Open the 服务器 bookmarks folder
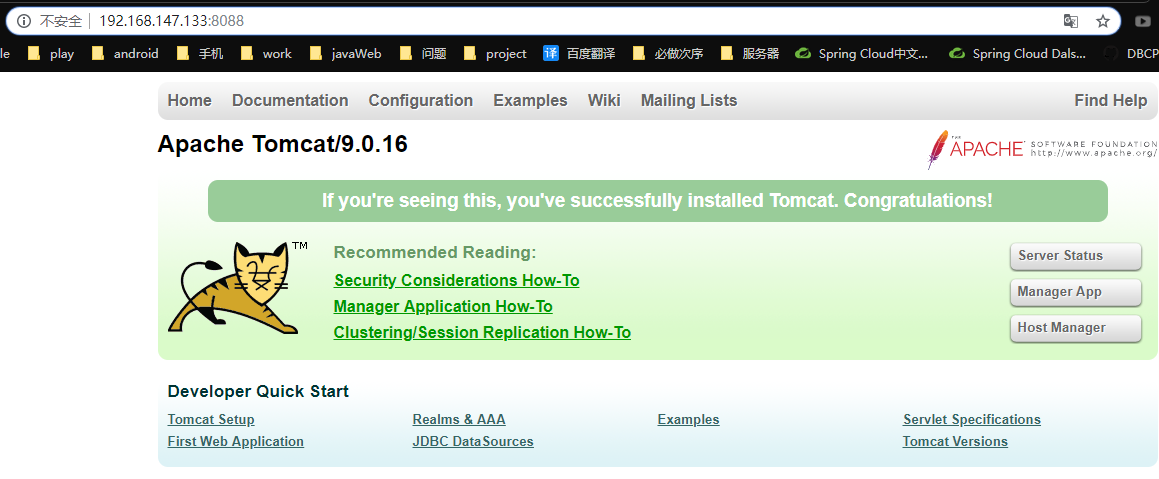The height and width of the screenshot is (479, 1159). (750, 53)
